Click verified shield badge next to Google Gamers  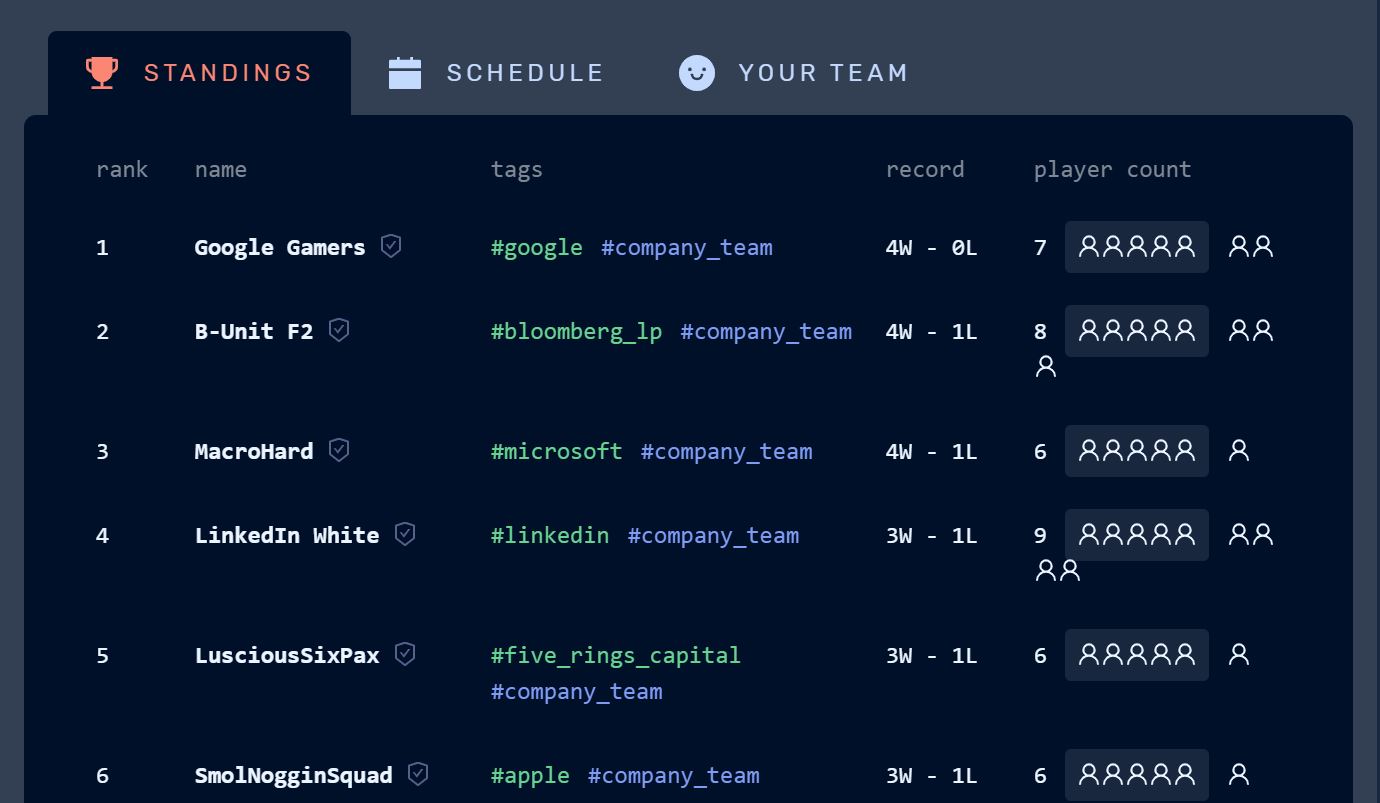tap(391, 246)
